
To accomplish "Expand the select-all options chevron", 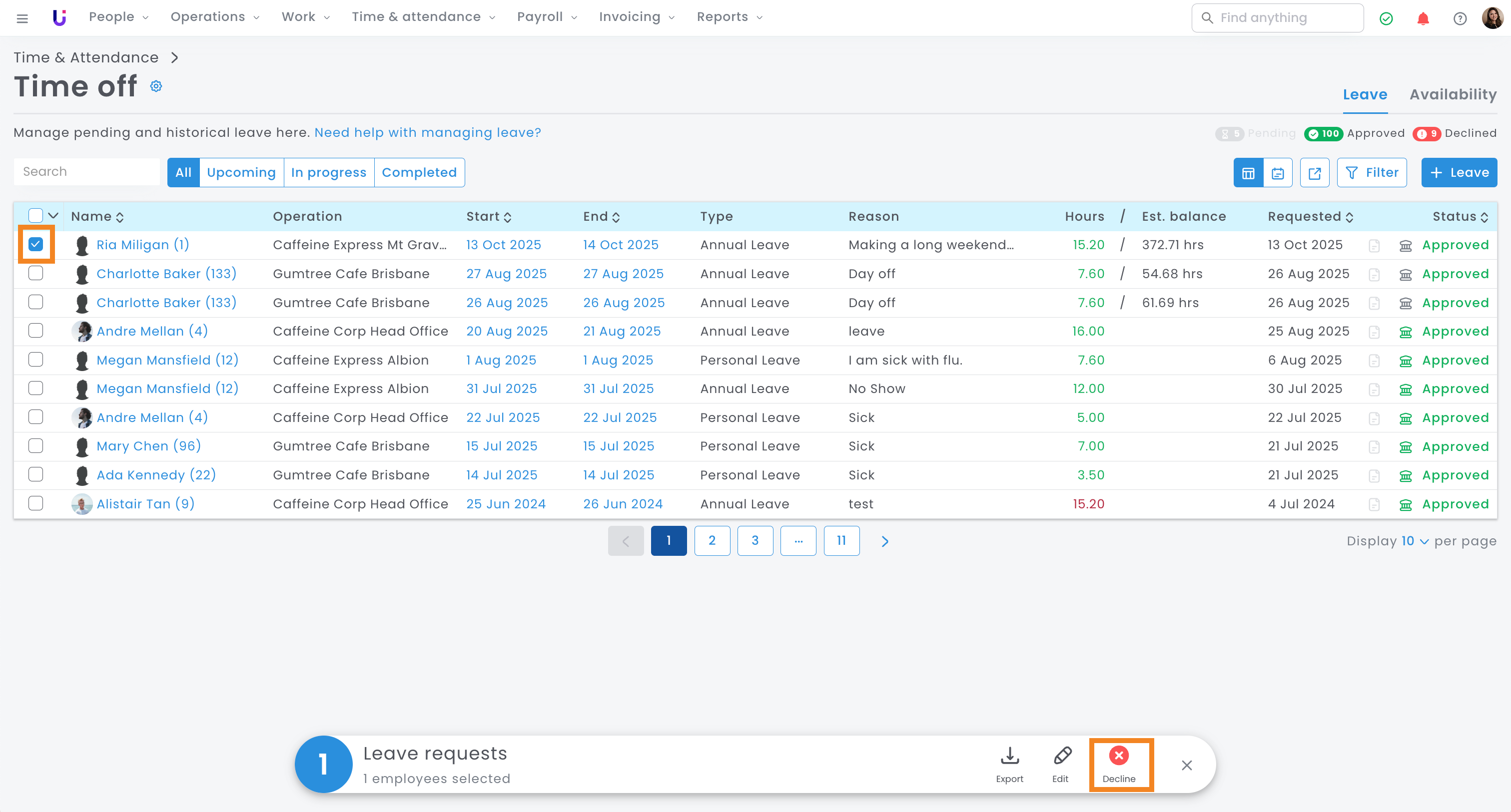I will 53,216.
